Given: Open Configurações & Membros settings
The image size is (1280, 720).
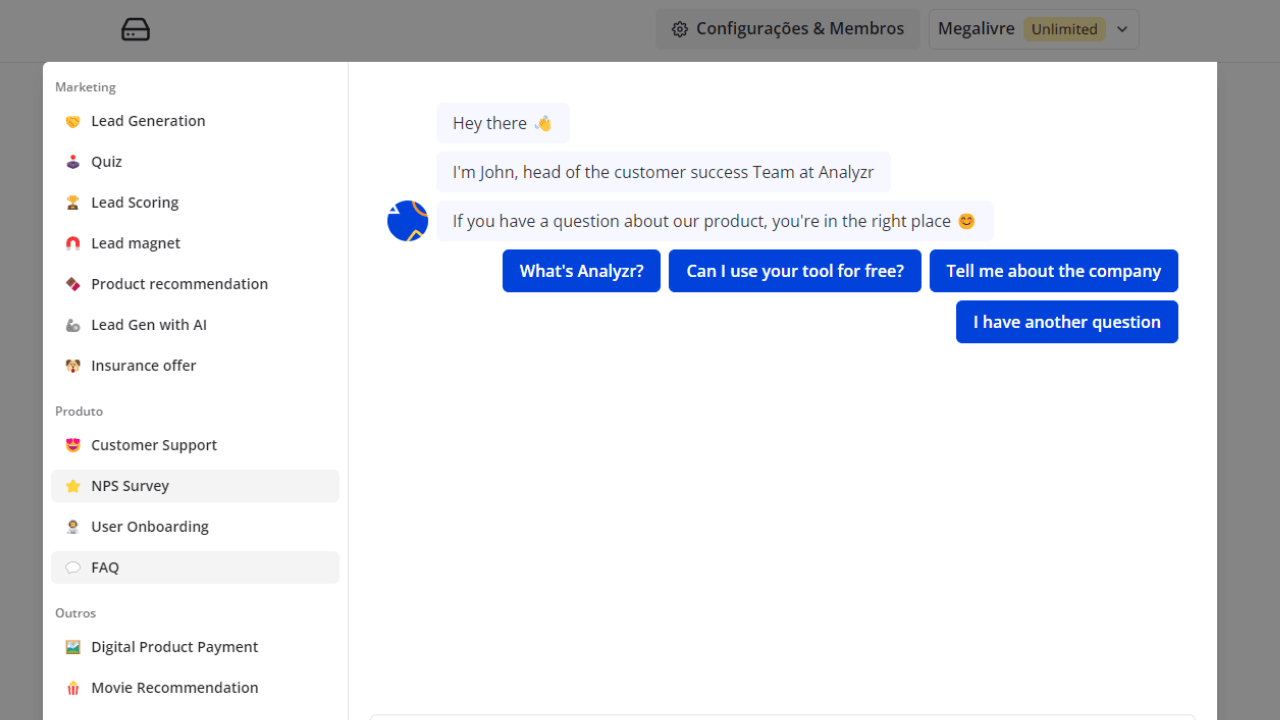Looking at the screenshot, I should tap(788, 30).
